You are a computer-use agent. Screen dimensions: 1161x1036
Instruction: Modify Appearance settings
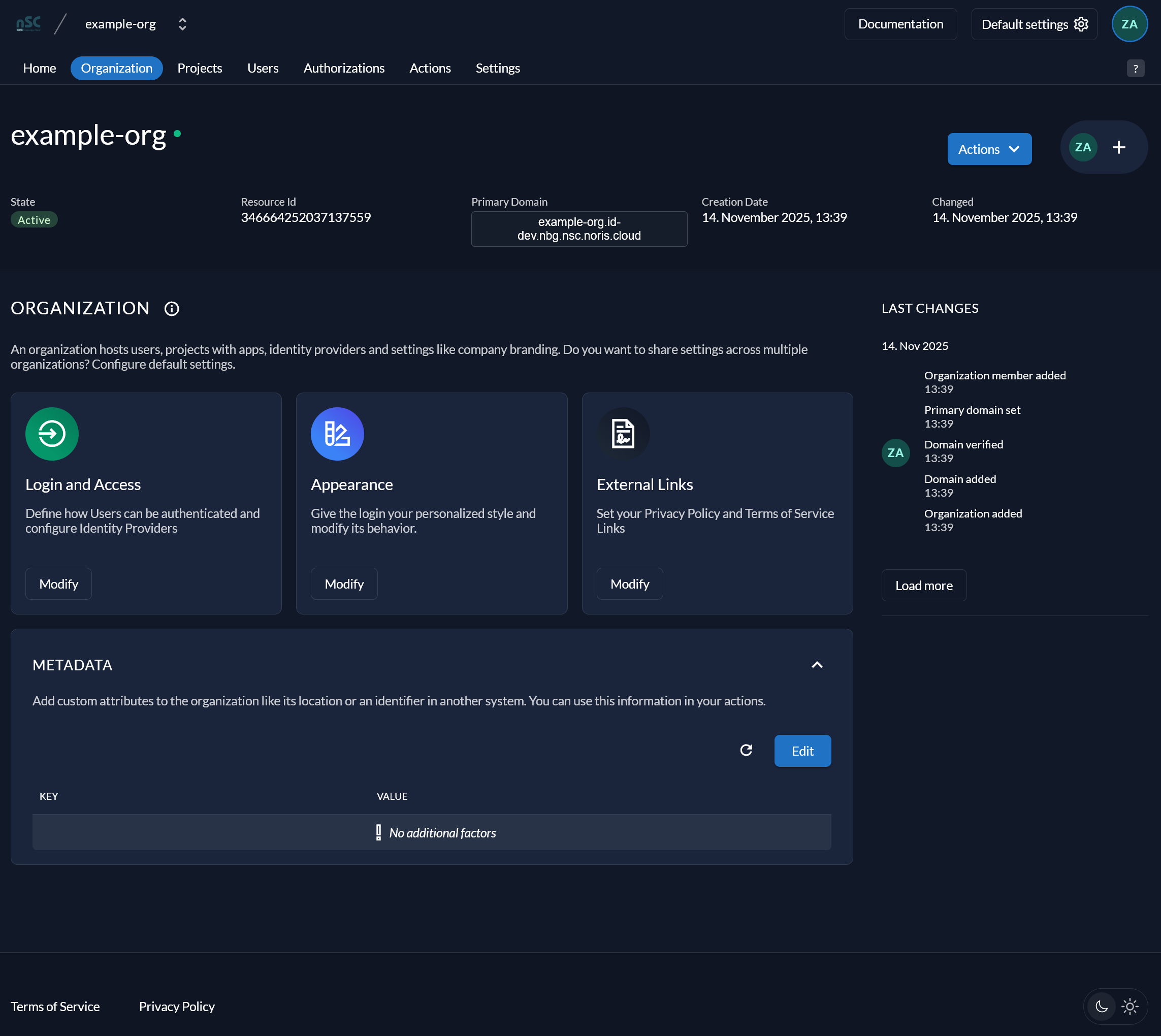coord(344,584)
